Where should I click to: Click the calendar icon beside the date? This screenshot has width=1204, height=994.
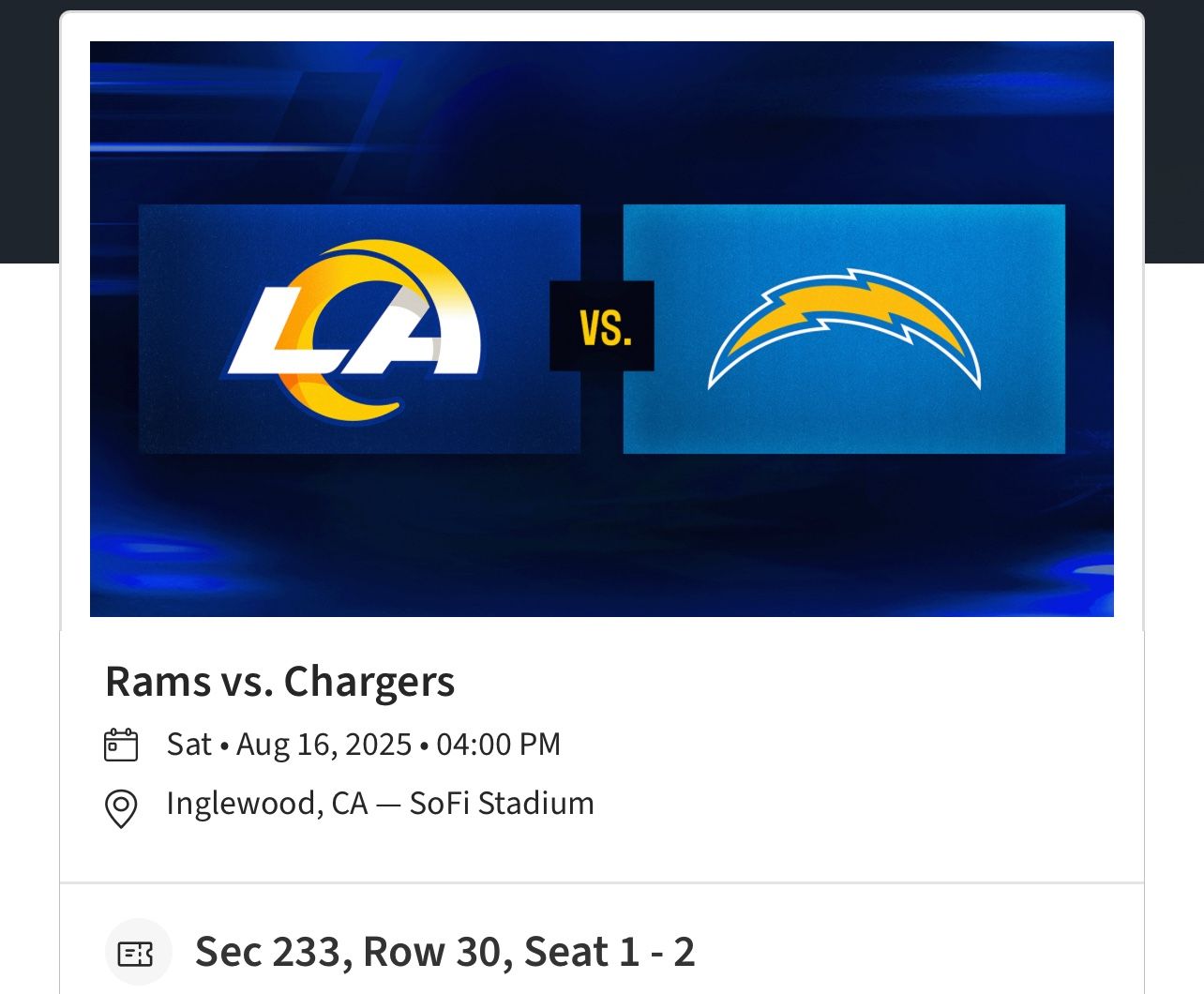[121, 745]
